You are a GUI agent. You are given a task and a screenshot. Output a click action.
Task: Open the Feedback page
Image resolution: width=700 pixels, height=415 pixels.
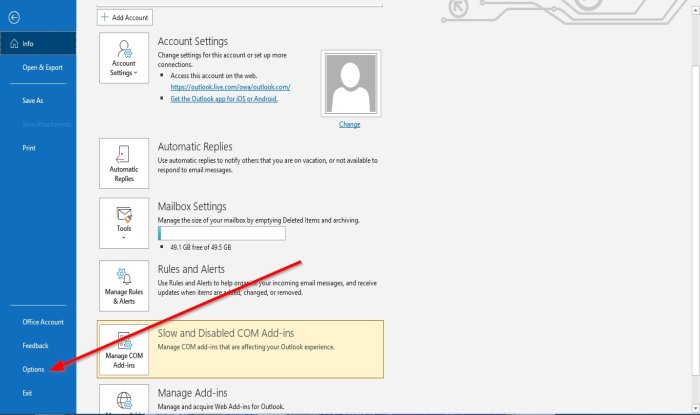pos(35,345)
